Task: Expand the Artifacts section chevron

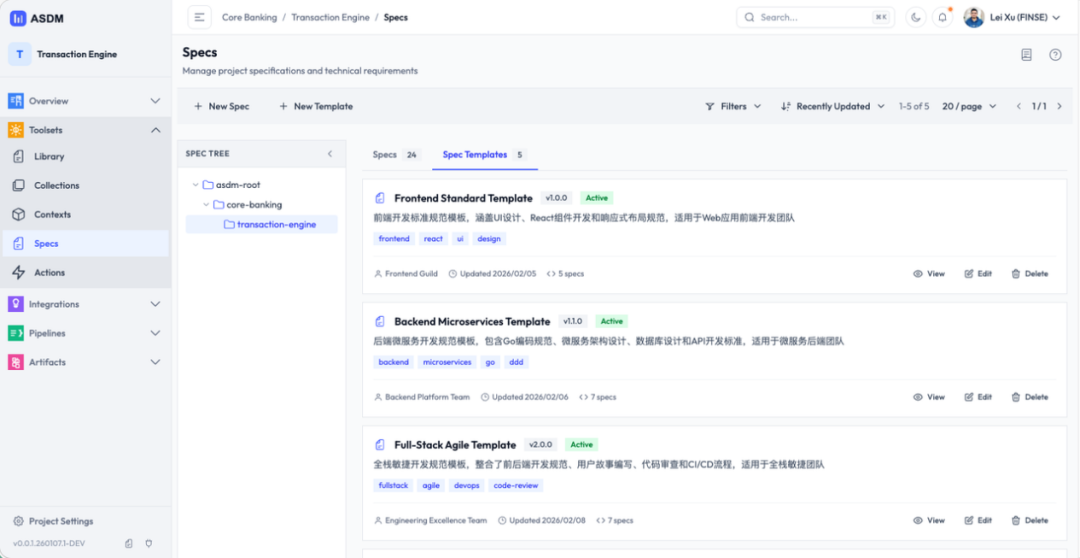Action: pos(155,362)
